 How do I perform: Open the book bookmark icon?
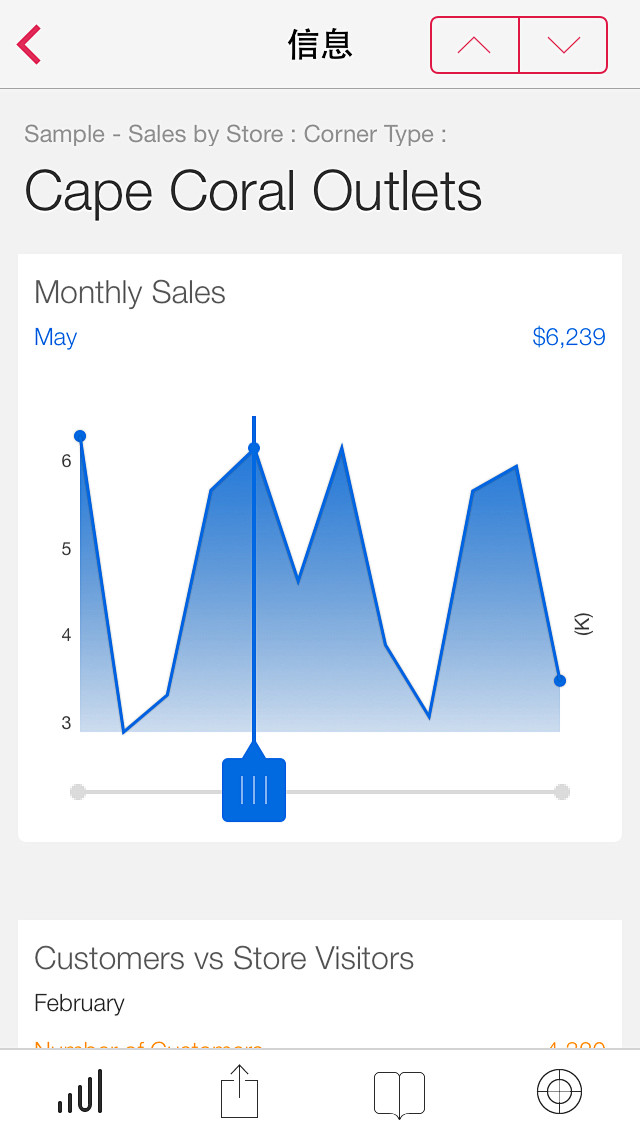(x=399, y=1094)
